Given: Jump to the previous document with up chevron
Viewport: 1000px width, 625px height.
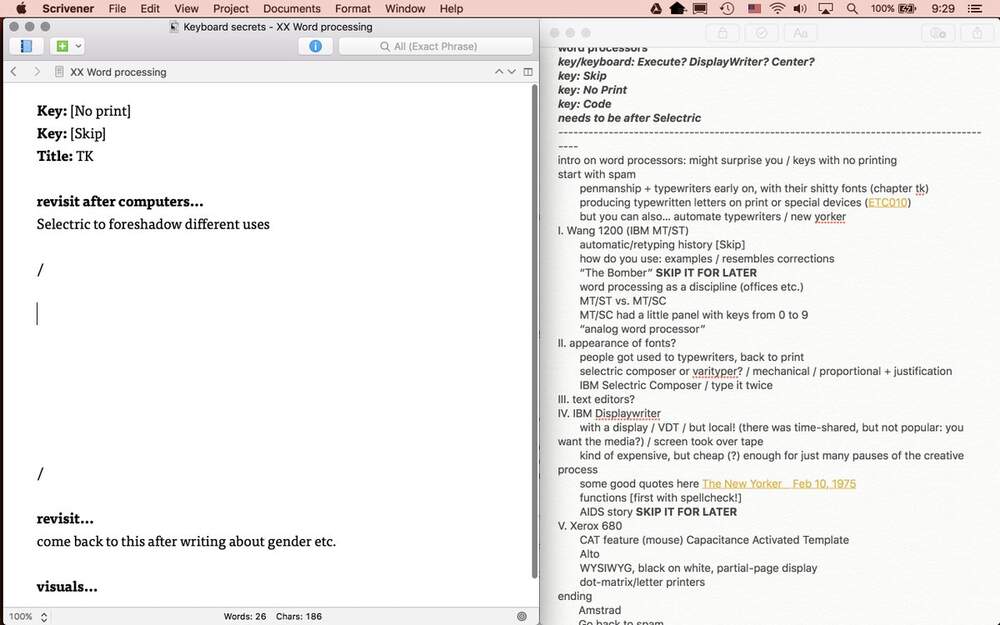Looking at the screenshot, I should (x=499, y=72).
